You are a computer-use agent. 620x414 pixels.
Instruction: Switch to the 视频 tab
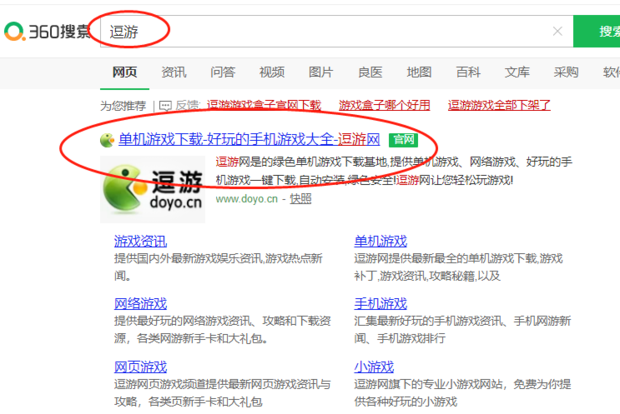[x=272, y=72]
